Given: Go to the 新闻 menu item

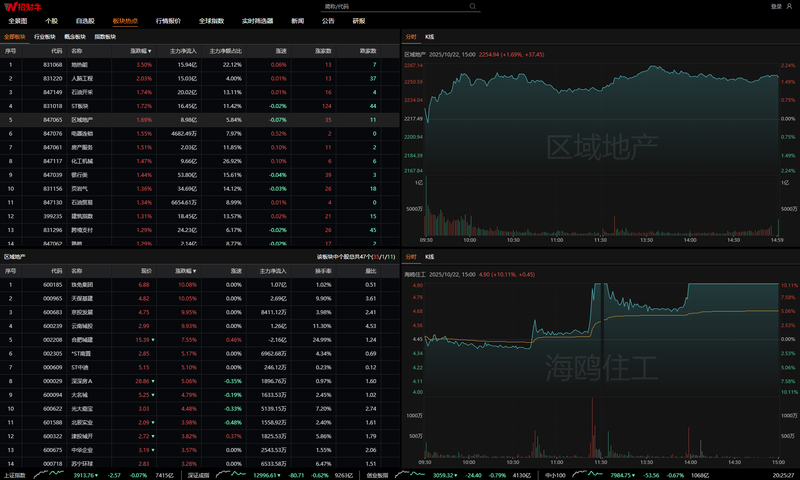Looking at the screenshot, I should [x=297, y=21].
